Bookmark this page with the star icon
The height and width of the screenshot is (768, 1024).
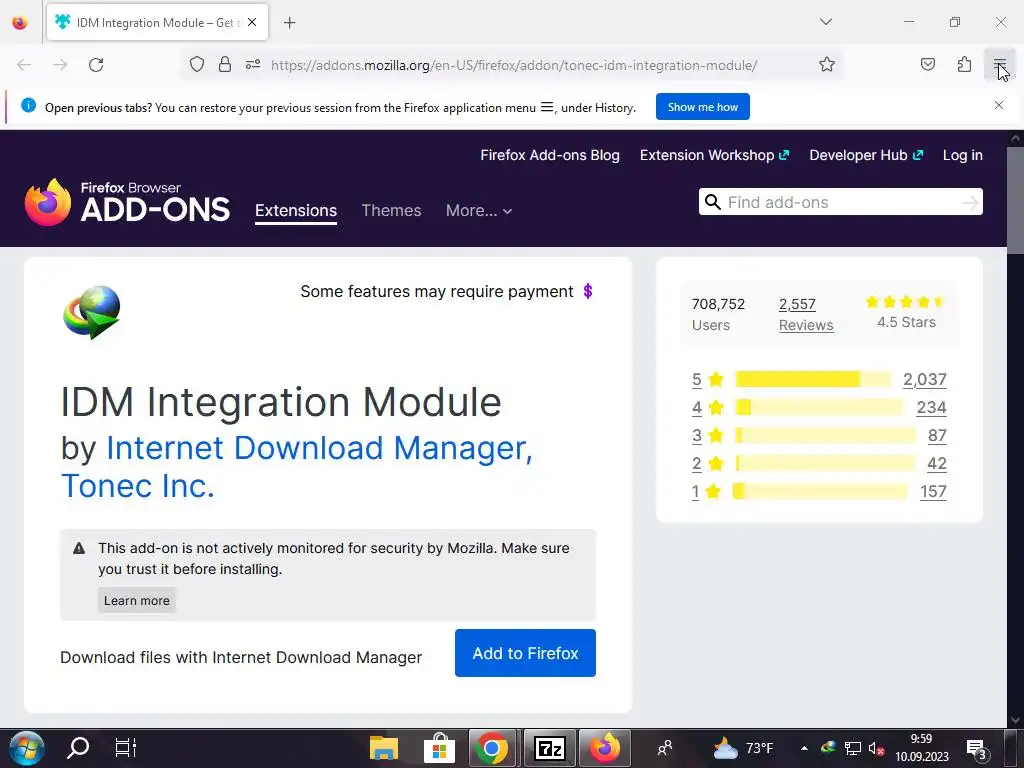[x=827, y=65]
